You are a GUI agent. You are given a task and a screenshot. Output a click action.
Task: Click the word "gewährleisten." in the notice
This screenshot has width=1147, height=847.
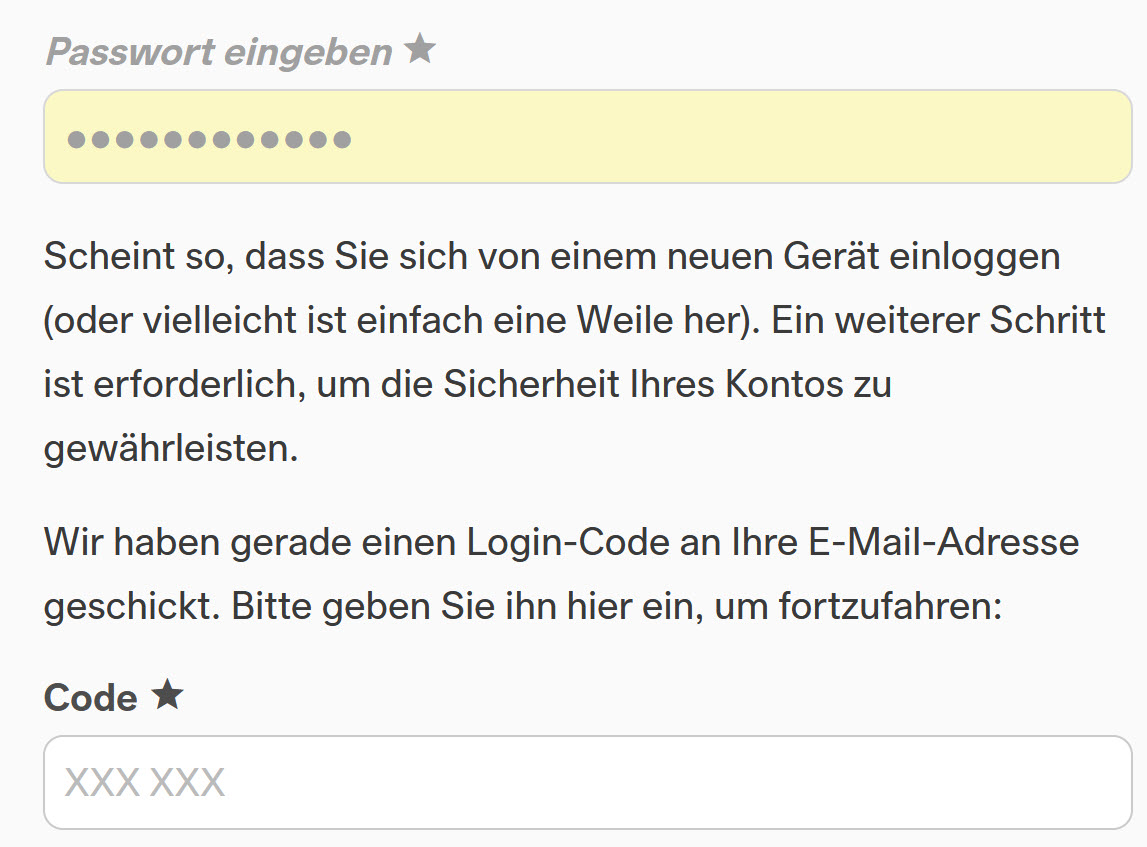coord(171,449)
